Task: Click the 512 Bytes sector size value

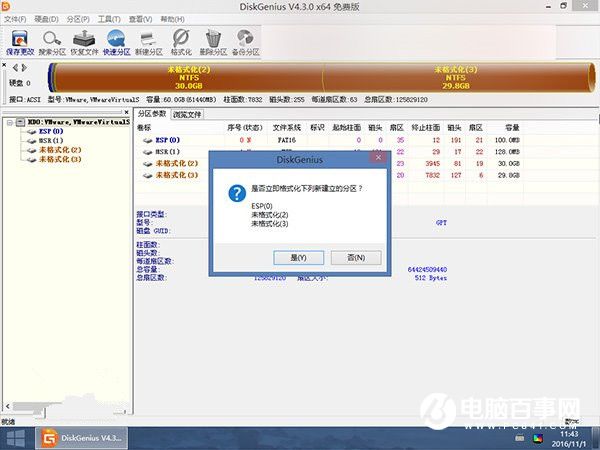Action: (431, 278)
